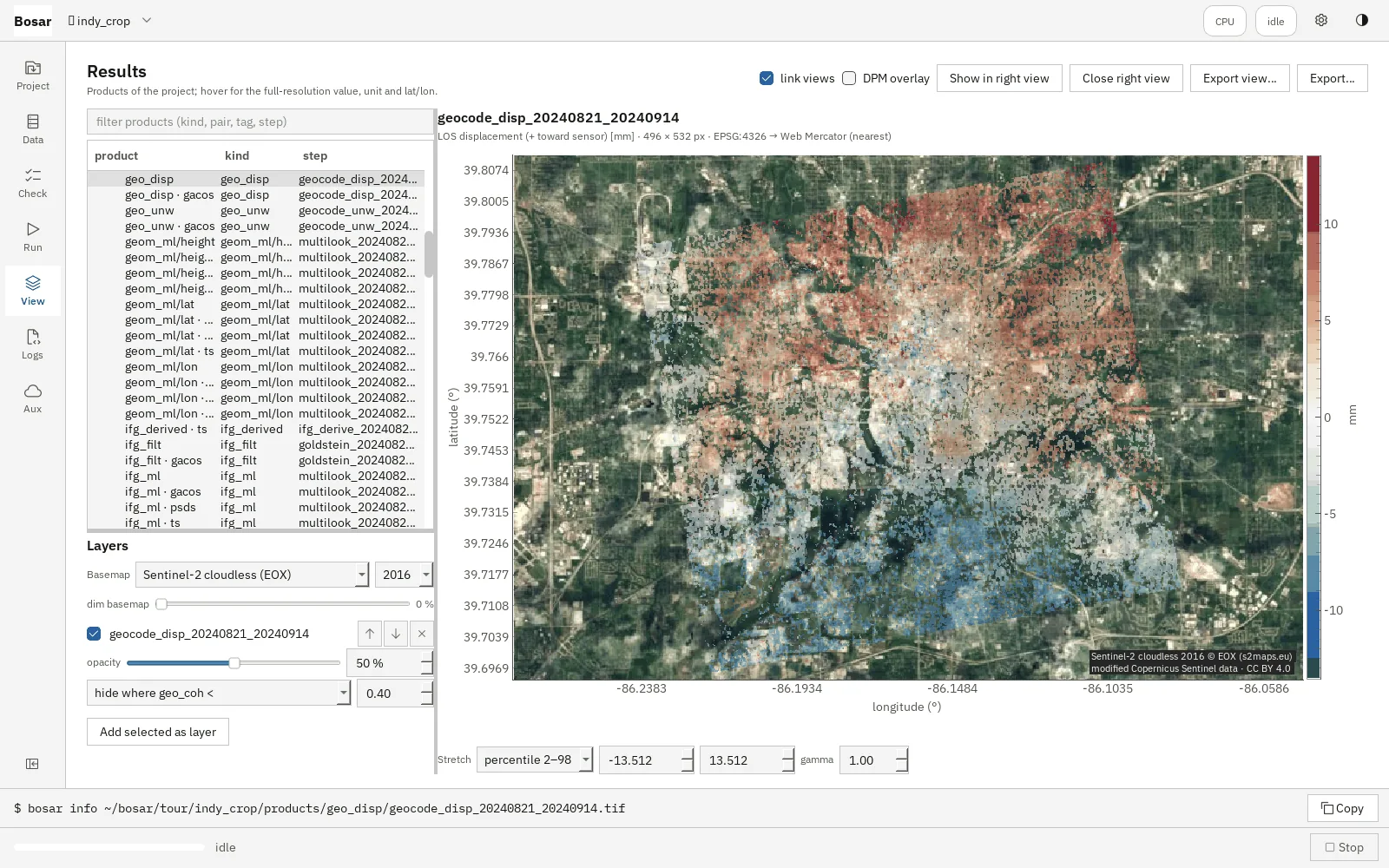Image resolution: width=1389 pixels, height=868 pixels.
Task: Select the ifg_derived · ts product row
Action: point(255,429)
